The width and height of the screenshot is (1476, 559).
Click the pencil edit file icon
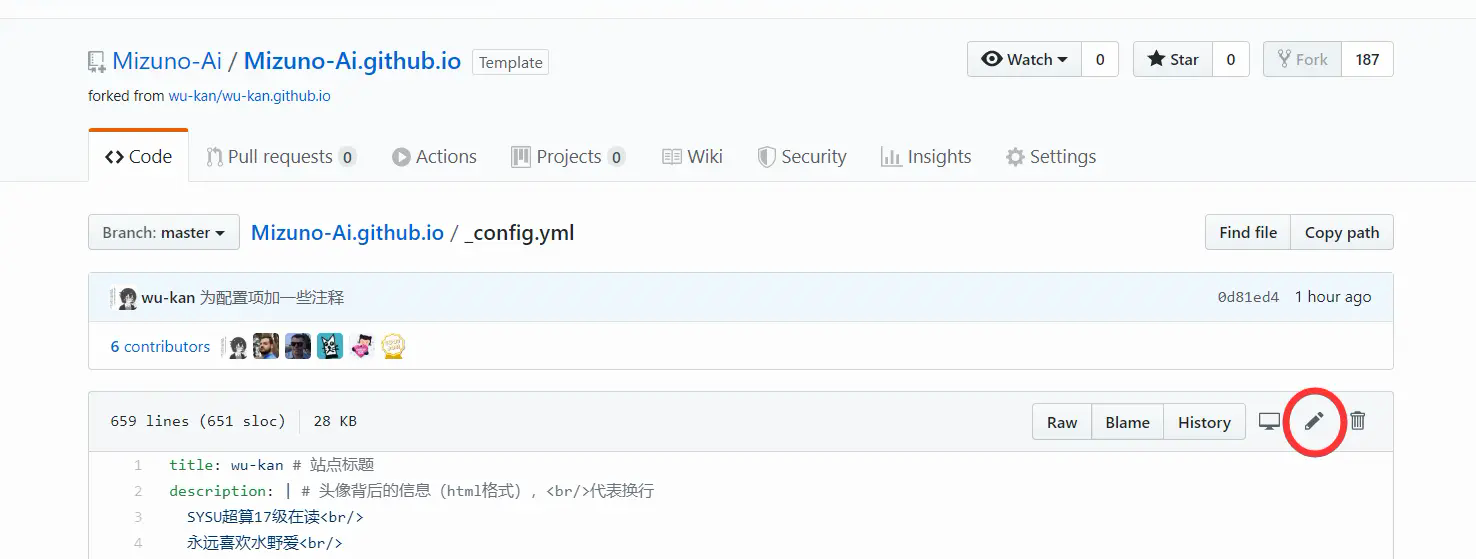click(1314, 421)
